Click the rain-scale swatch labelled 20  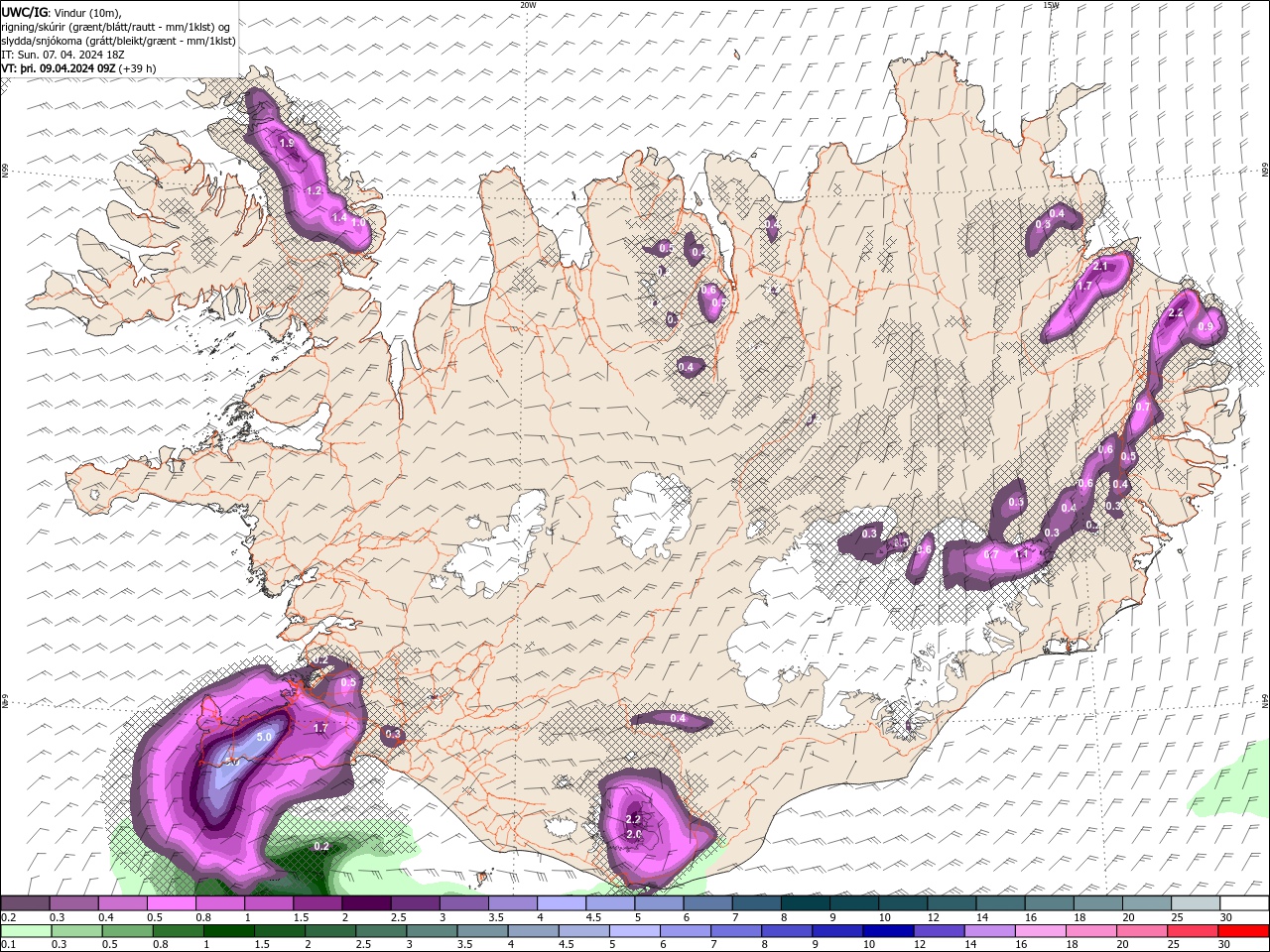(x=1142, y=931)
